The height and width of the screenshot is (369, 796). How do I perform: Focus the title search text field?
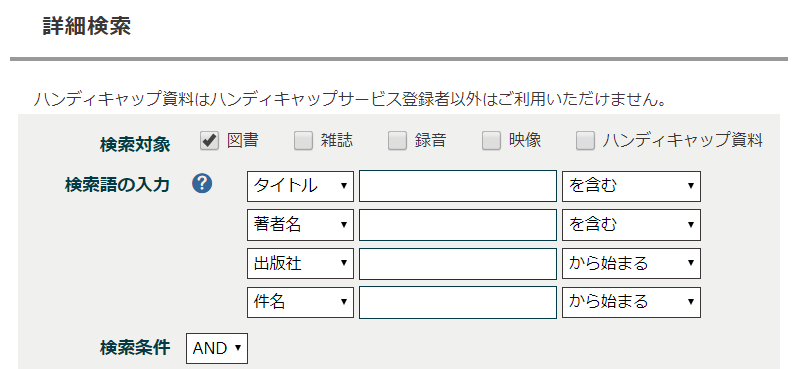(458, 186)
